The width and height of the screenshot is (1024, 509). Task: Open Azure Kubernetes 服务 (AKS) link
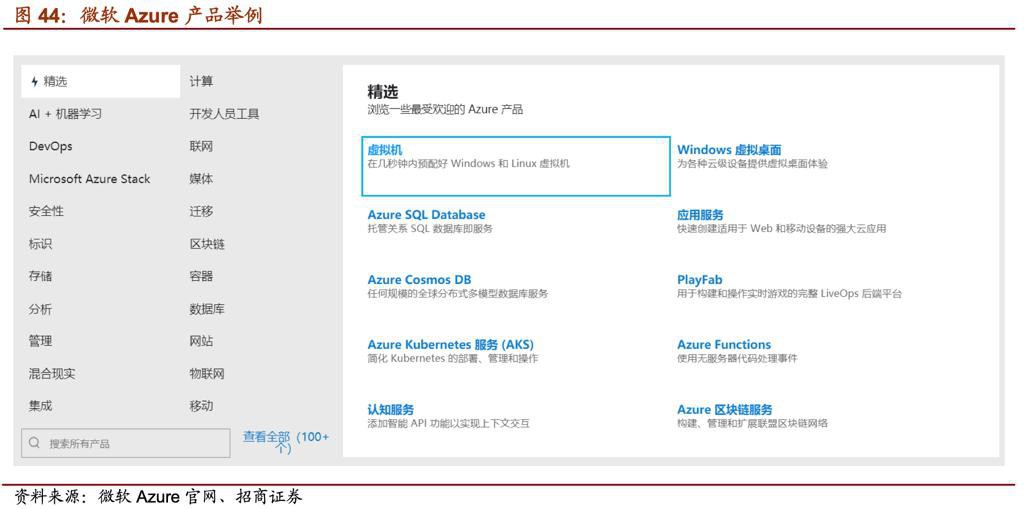pos(451,344)
